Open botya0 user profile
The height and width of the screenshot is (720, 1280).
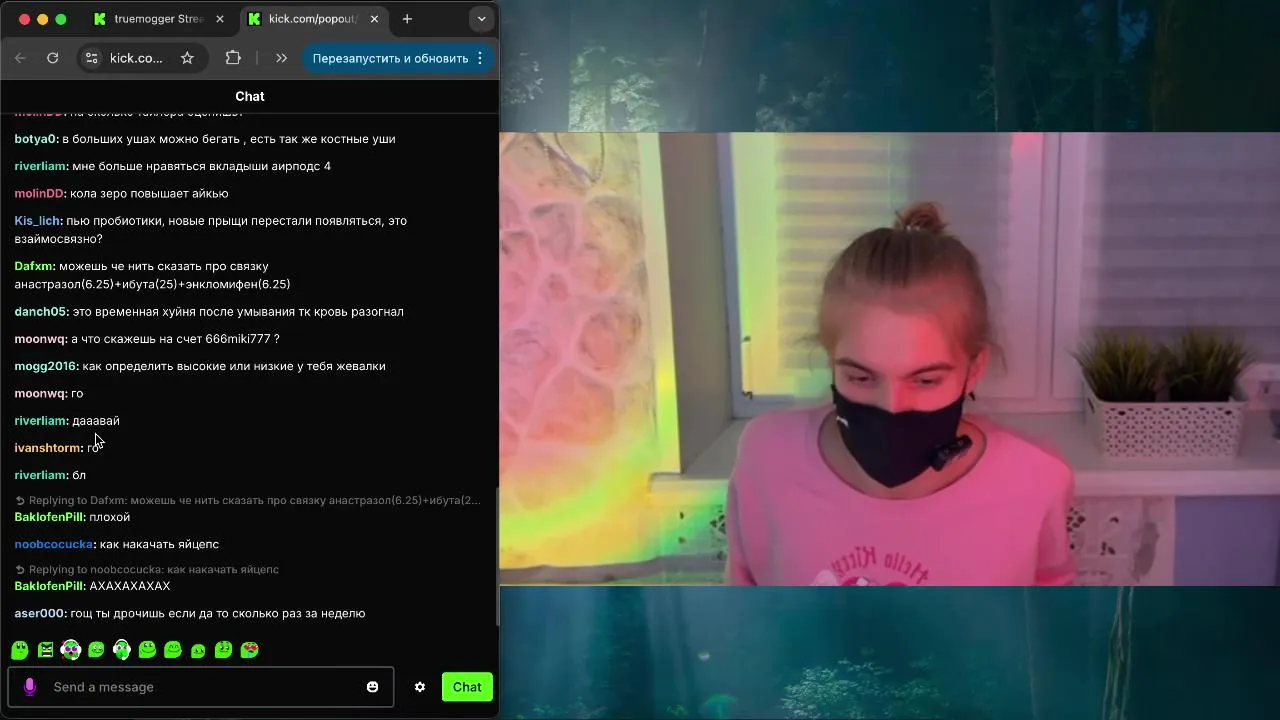pyautogui.click(x=36, y=139)
